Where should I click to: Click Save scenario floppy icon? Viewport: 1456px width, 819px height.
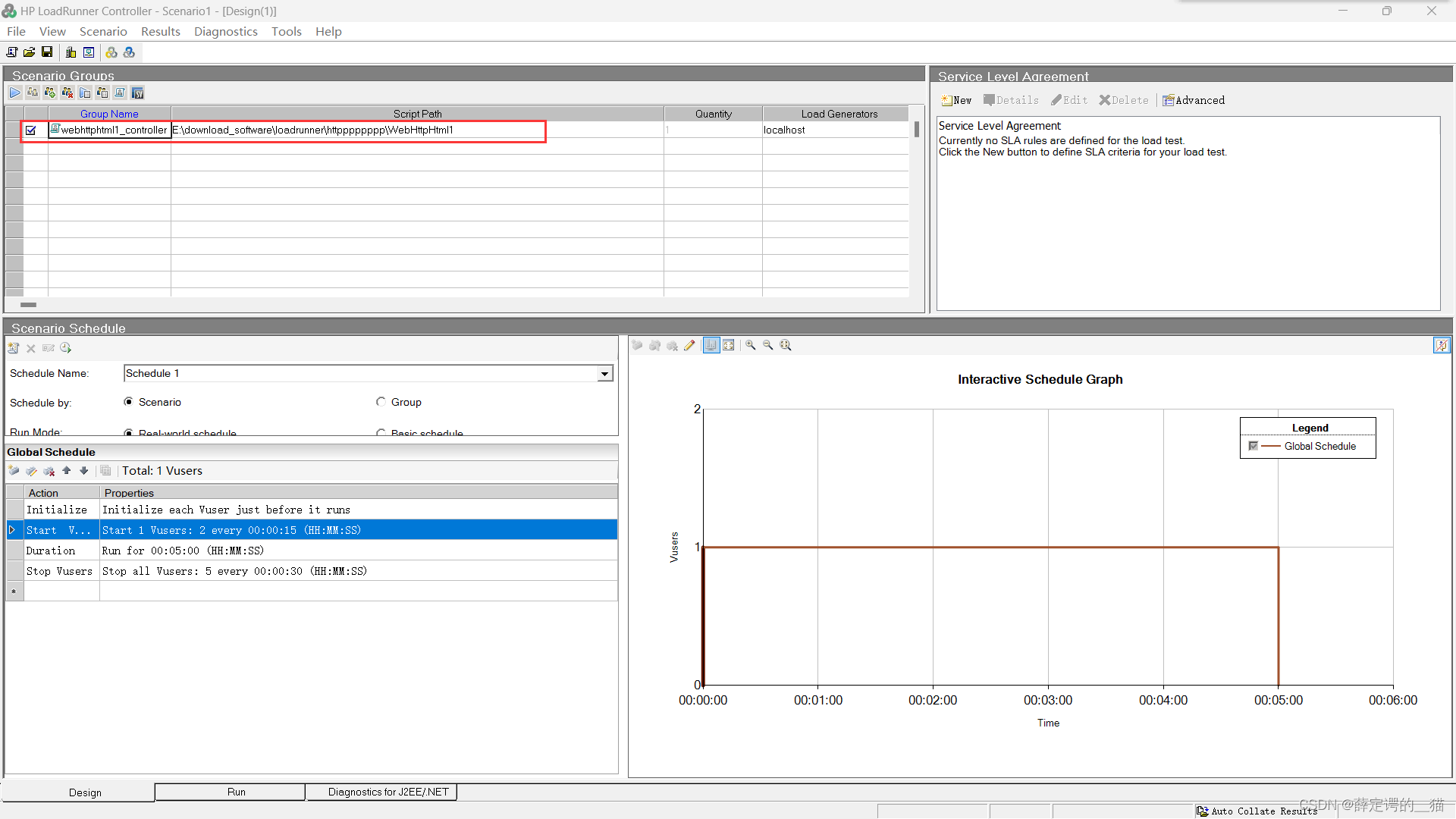(47, 52)
